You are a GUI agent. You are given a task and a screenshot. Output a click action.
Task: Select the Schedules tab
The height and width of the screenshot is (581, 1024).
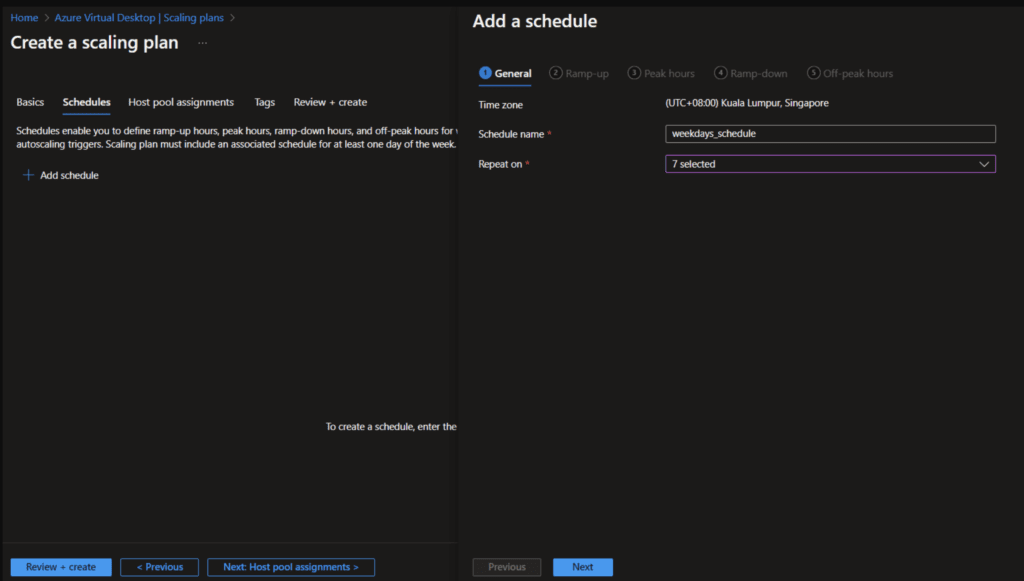tap(86, 102)
